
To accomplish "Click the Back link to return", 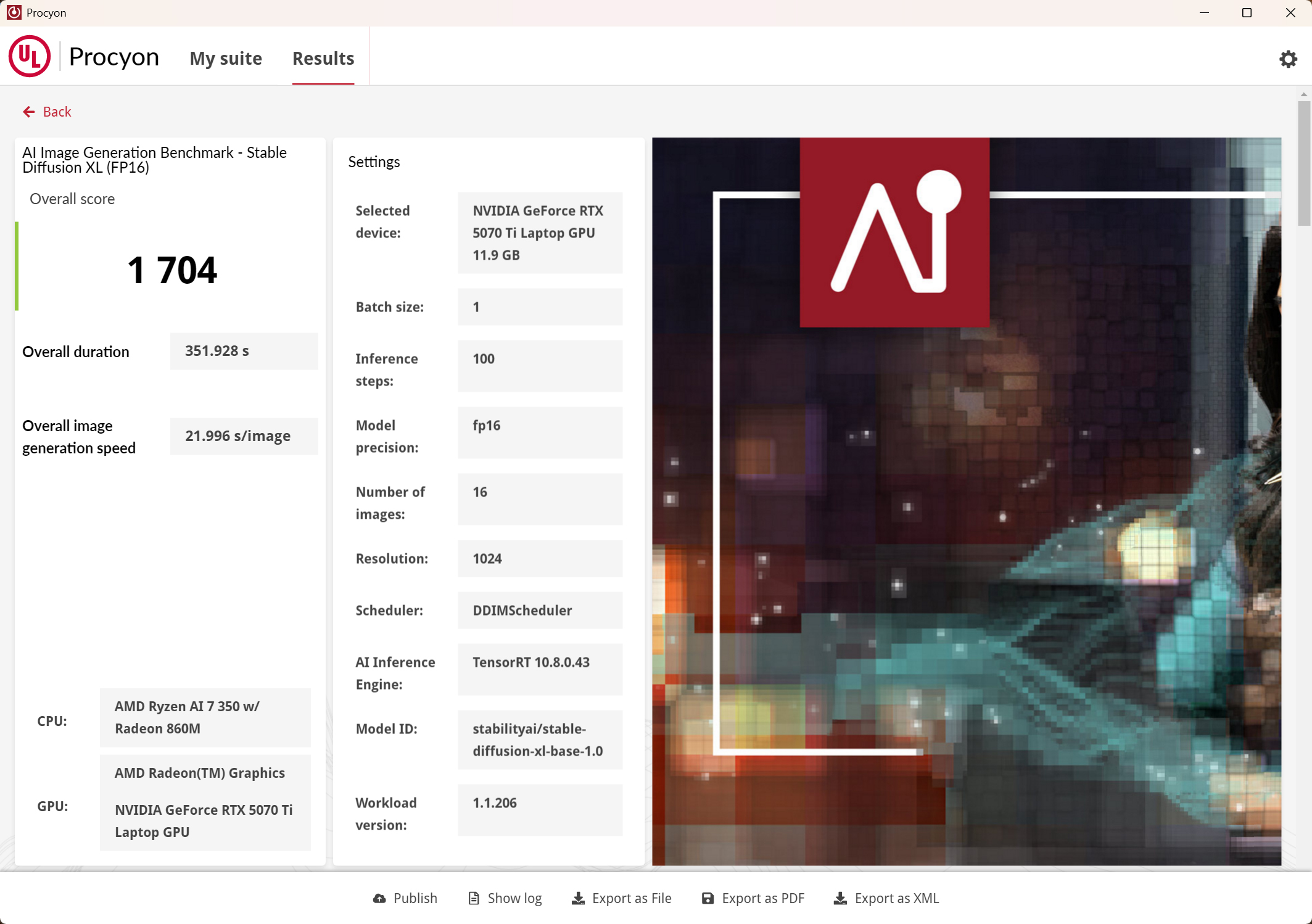I will tap(57, 112).
